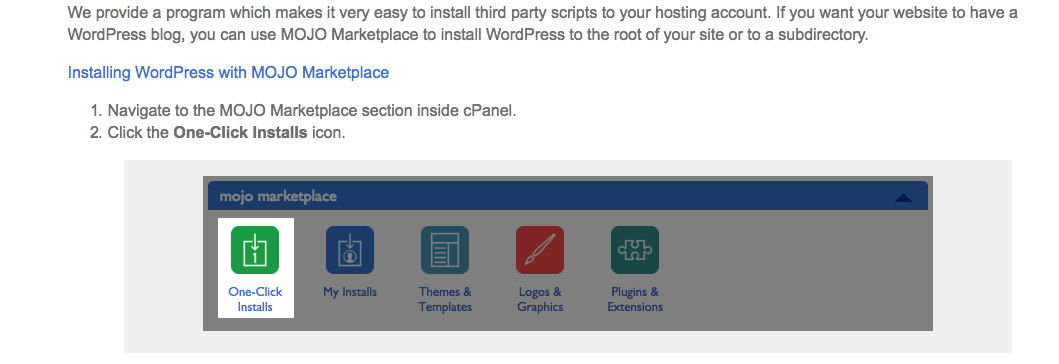Choose the Logos & Graphics caption text
Image resolution: width=1059 pixels, height=364 pixels.
coord(540,299)
